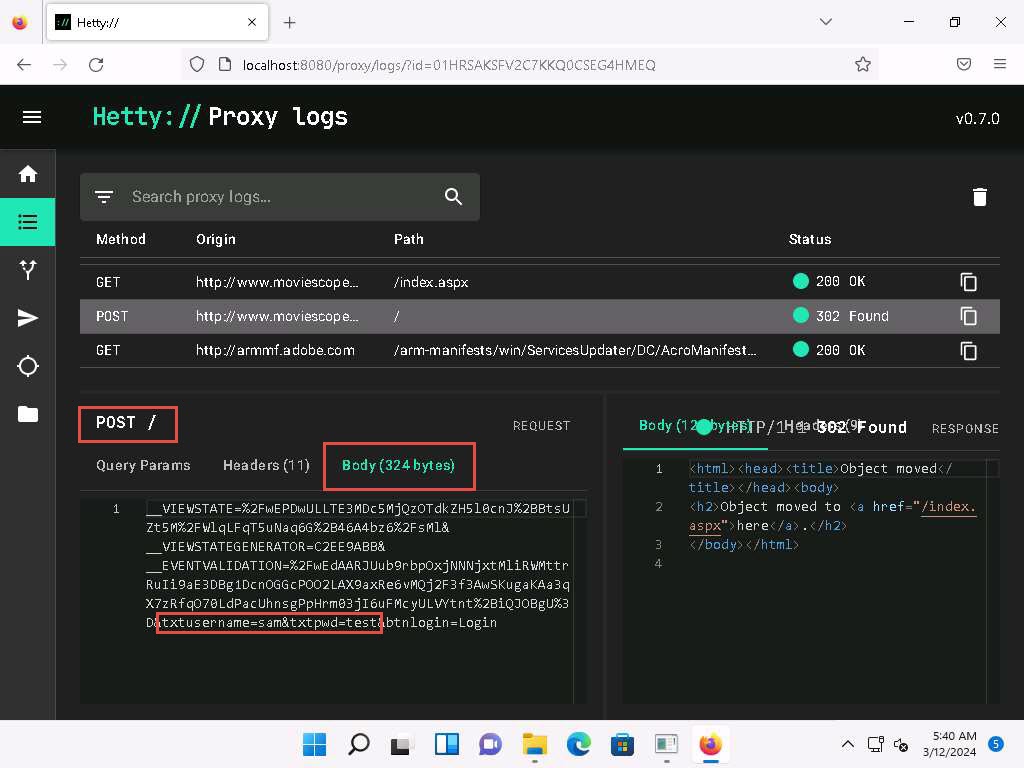Copy the POST request row to clipboard
The height and width of the screenshot is (768, 1024).
[968, 316]
